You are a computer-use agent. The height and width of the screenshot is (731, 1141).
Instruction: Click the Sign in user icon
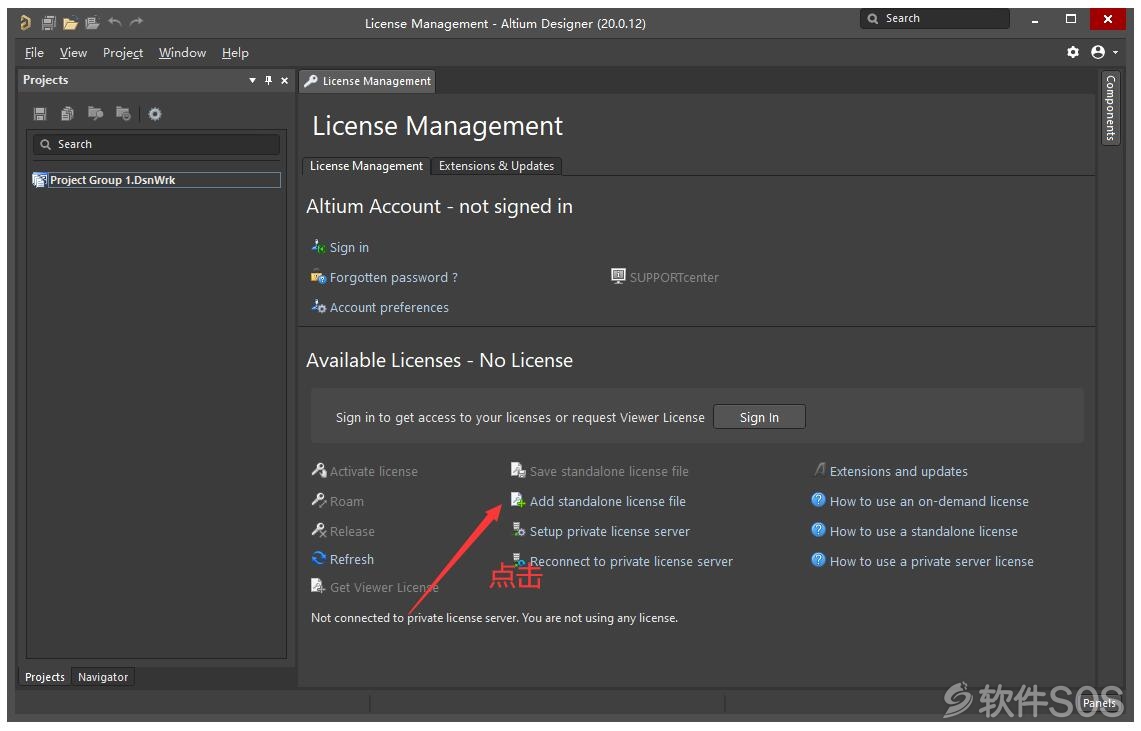[x=318, y=246]
